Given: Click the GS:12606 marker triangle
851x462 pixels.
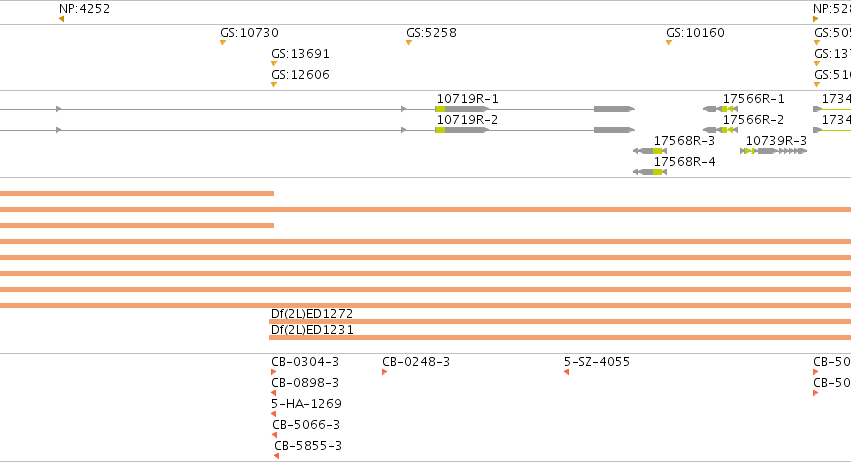Looking at the screenshot, I should (274, 84).
